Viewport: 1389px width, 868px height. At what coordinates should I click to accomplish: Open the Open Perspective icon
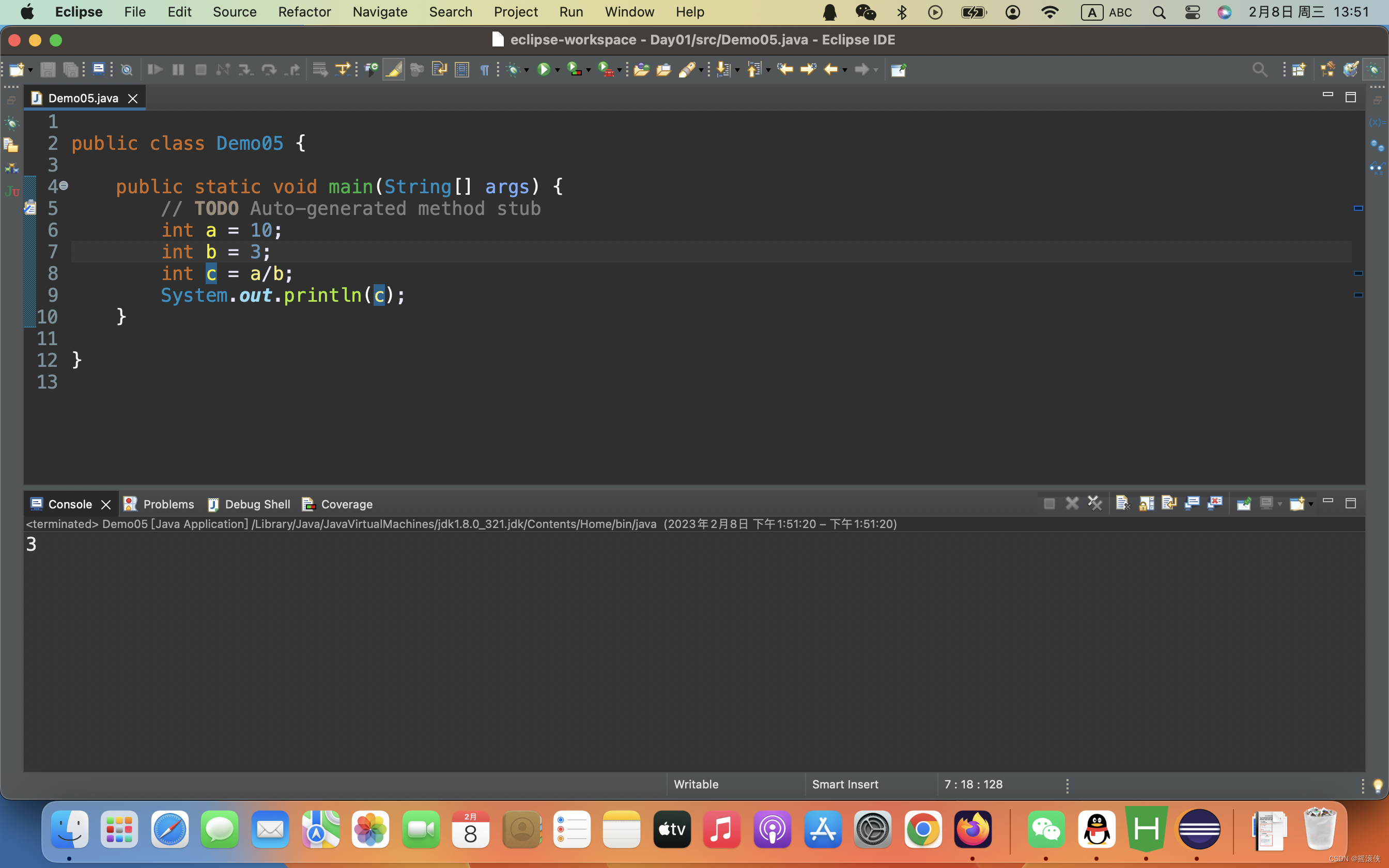[x=1299, y=69]
